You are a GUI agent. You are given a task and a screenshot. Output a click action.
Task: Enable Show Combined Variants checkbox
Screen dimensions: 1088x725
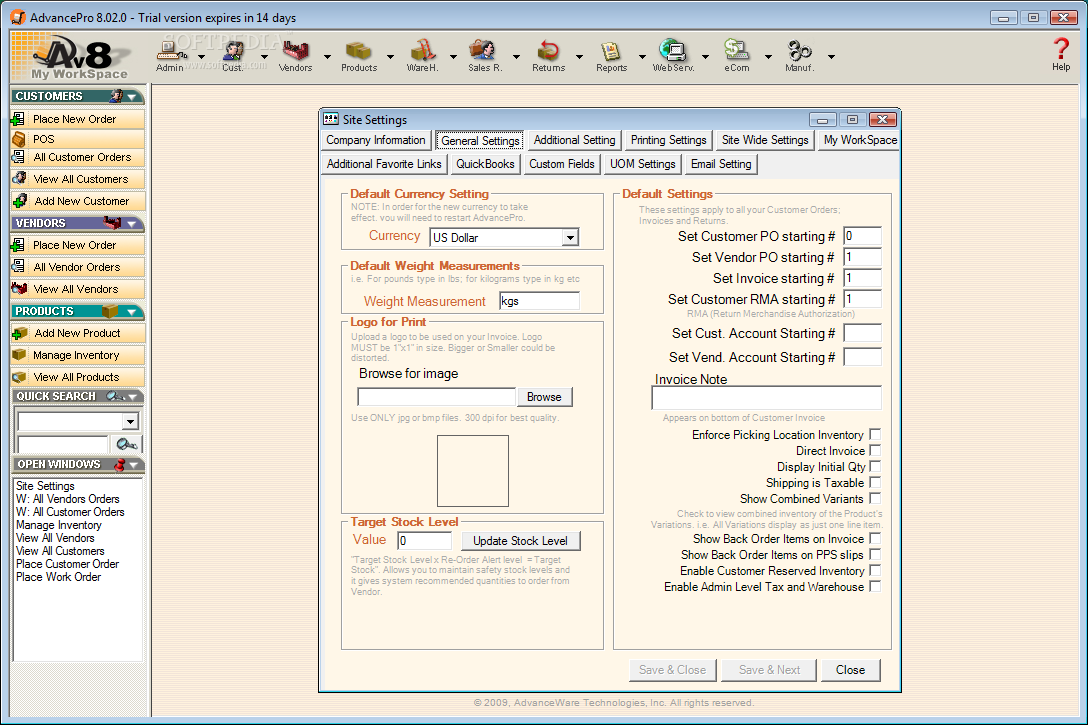click(x=875, y=498)
